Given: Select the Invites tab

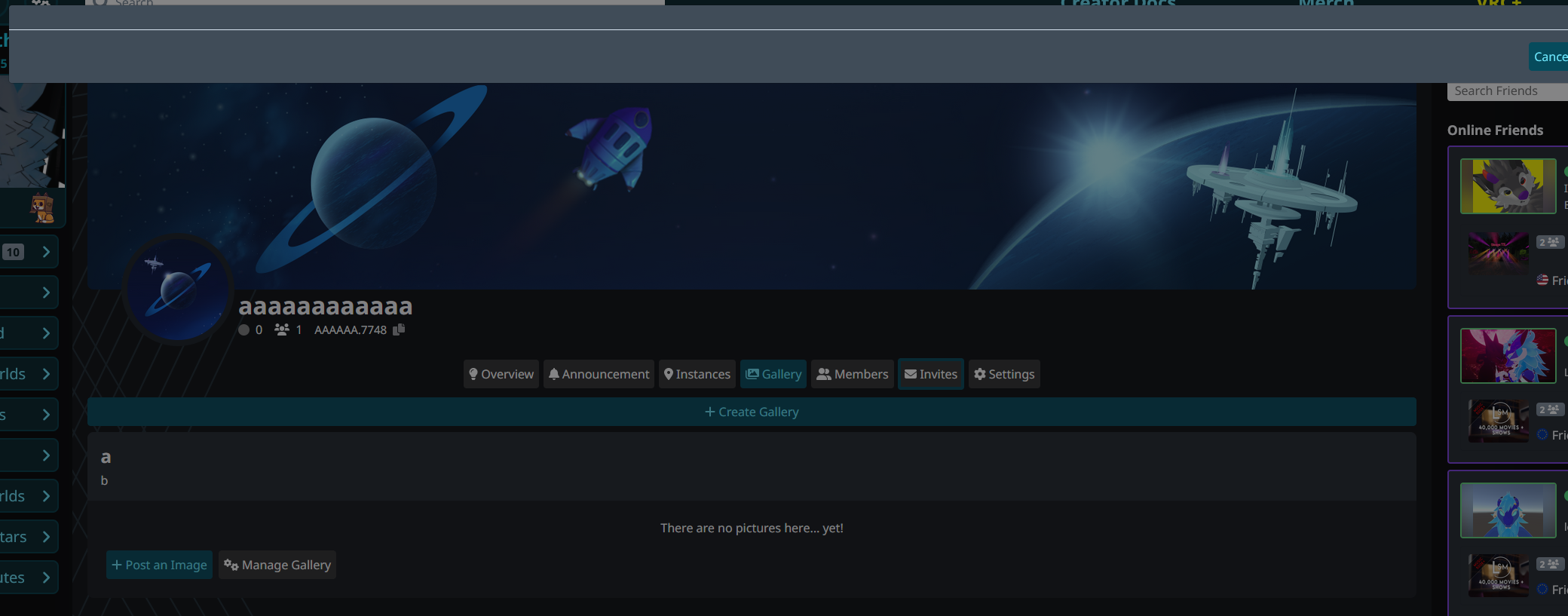Looking at the screenshot, I should (930, 374).
